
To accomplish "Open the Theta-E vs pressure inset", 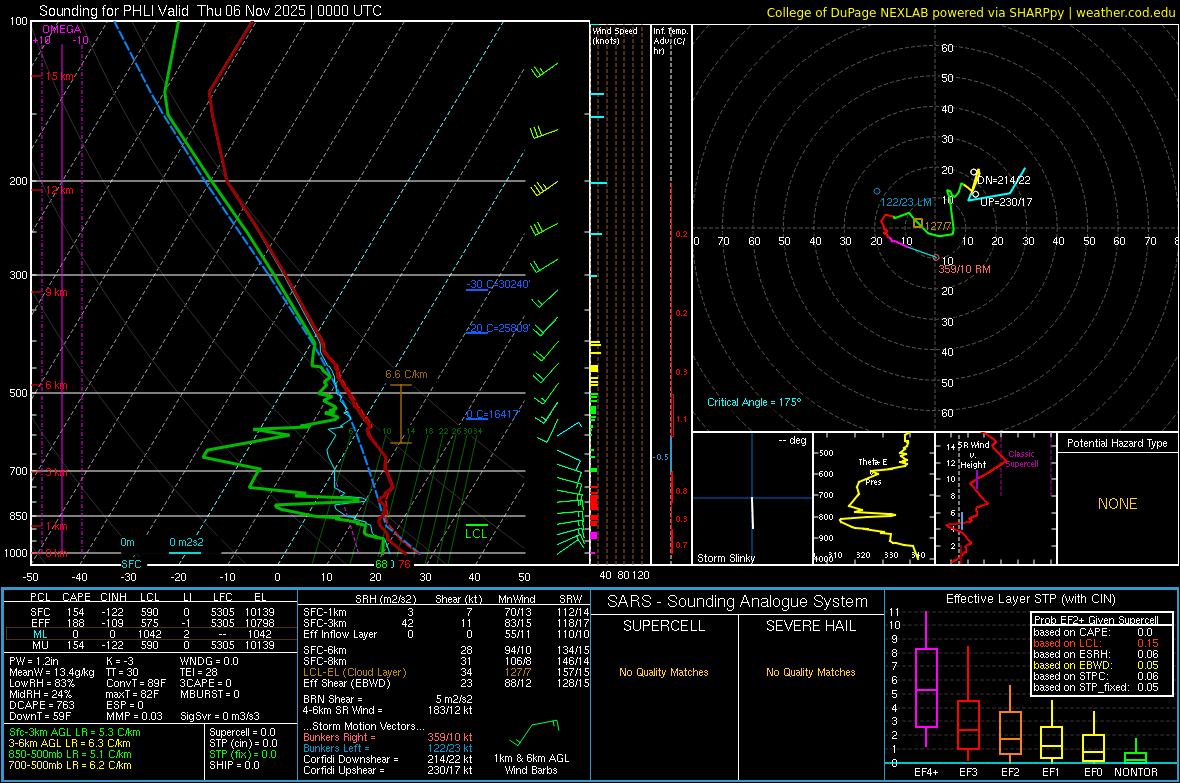I will (x=873, y=498).
